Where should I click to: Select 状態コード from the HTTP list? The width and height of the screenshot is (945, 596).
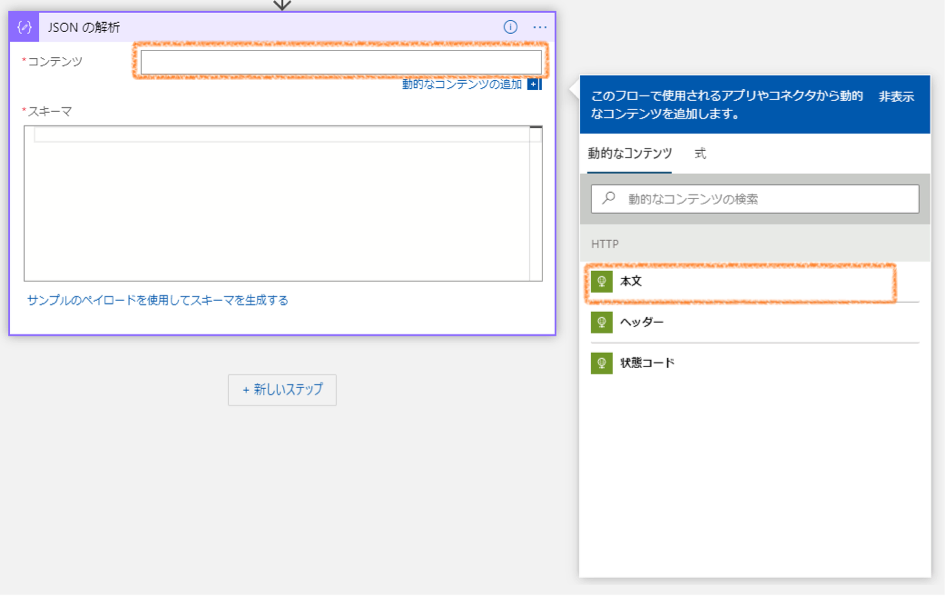click(755, 363)
